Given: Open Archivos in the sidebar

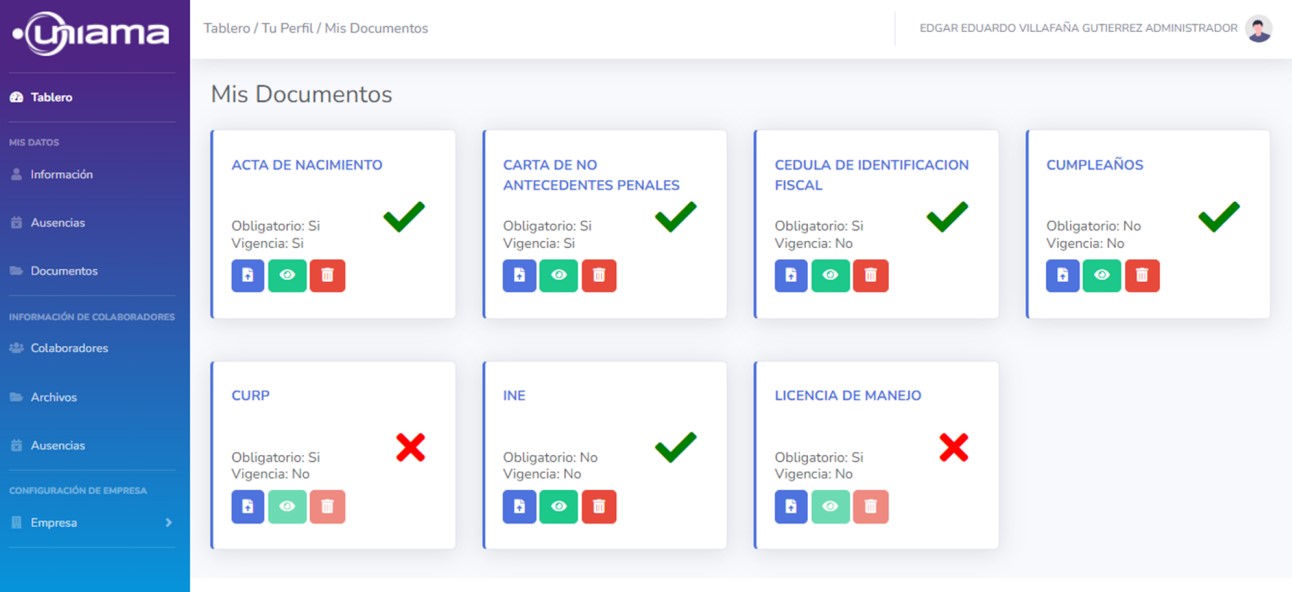Looking at the screenshot, I should click(53, 397).
